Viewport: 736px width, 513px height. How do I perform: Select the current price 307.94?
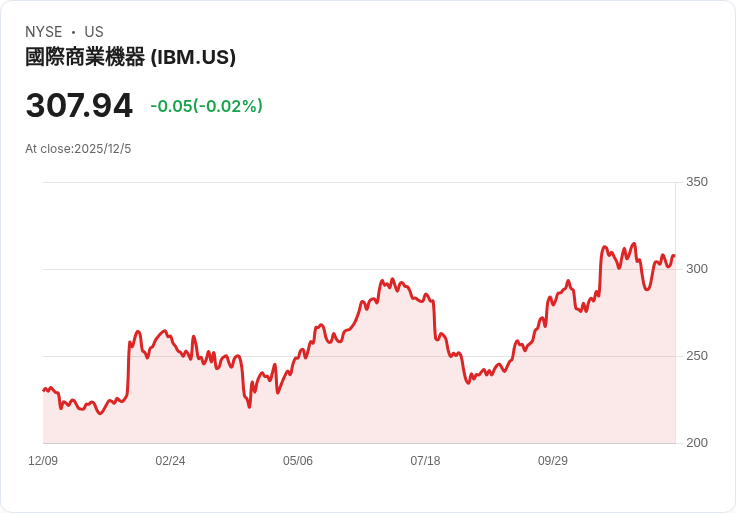[79, 106]
